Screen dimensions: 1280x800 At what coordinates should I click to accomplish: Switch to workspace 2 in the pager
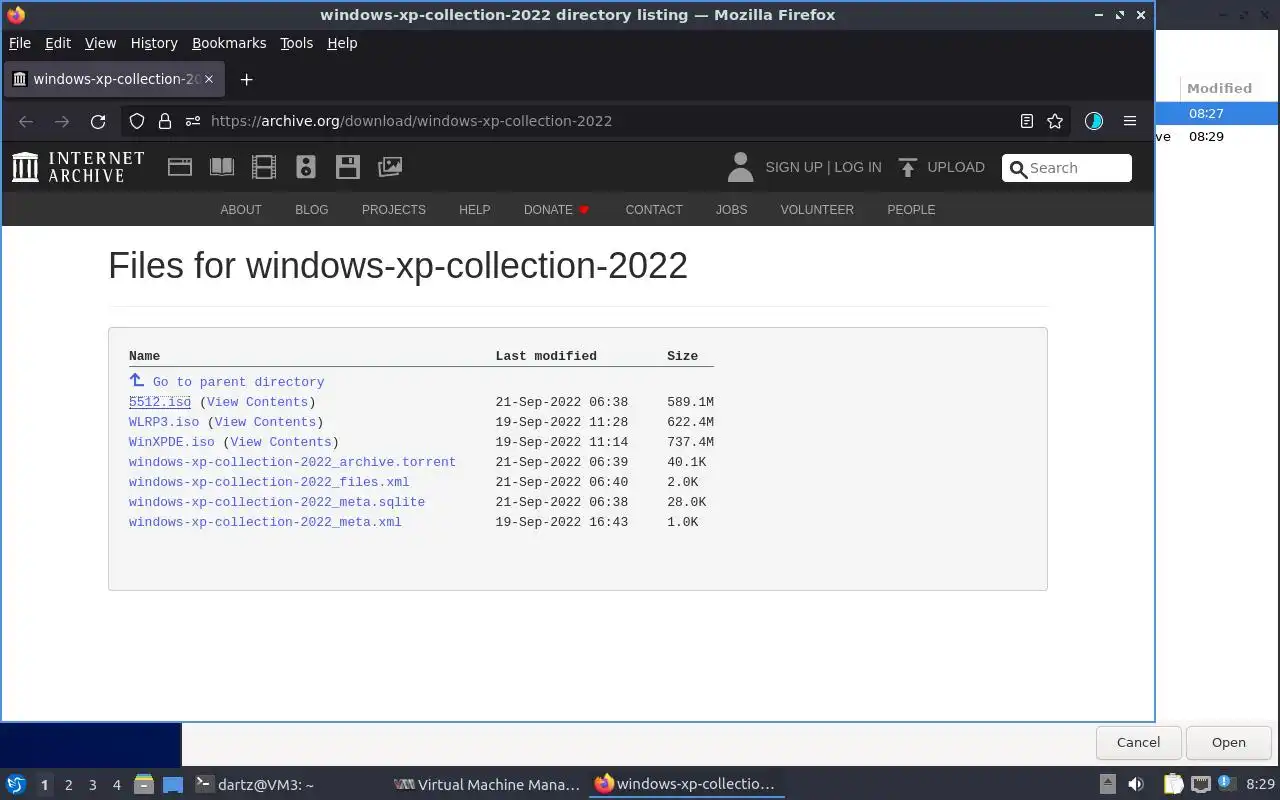[68, 785]
